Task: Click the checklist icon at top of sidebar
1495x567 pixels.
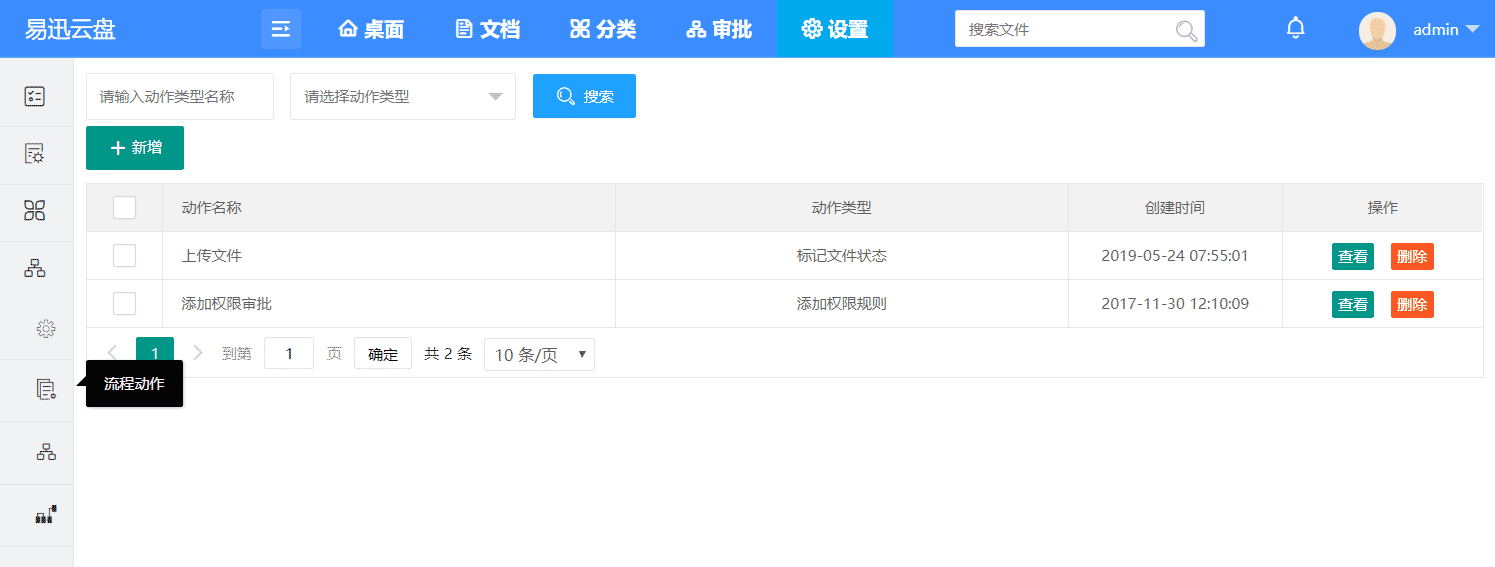Action: (35, 97)
